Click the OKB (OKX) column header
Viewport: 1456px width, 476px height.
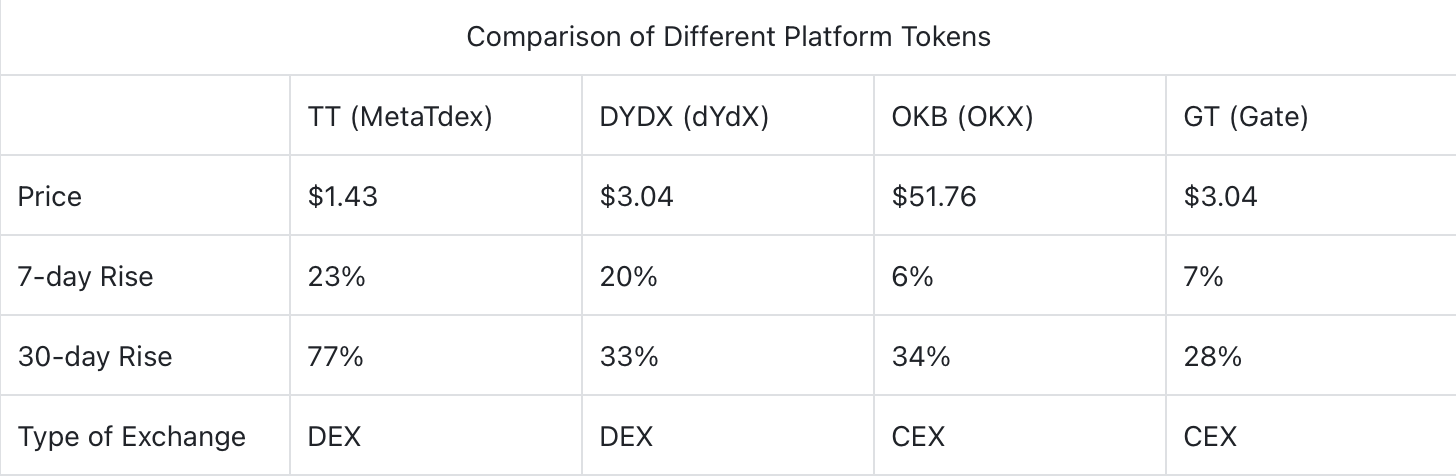962,117
